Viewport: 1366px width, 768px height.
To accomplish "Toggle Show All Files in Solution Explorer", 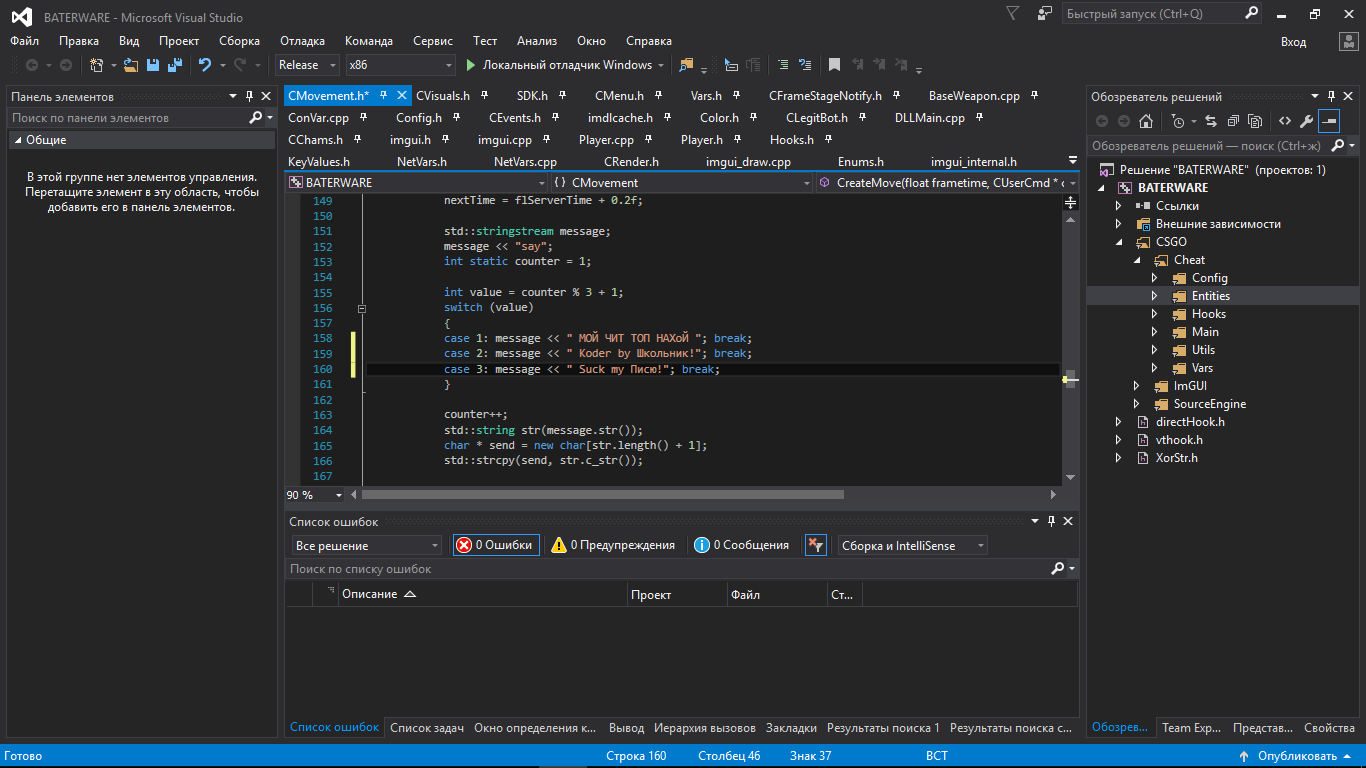I will (1254, 121).
